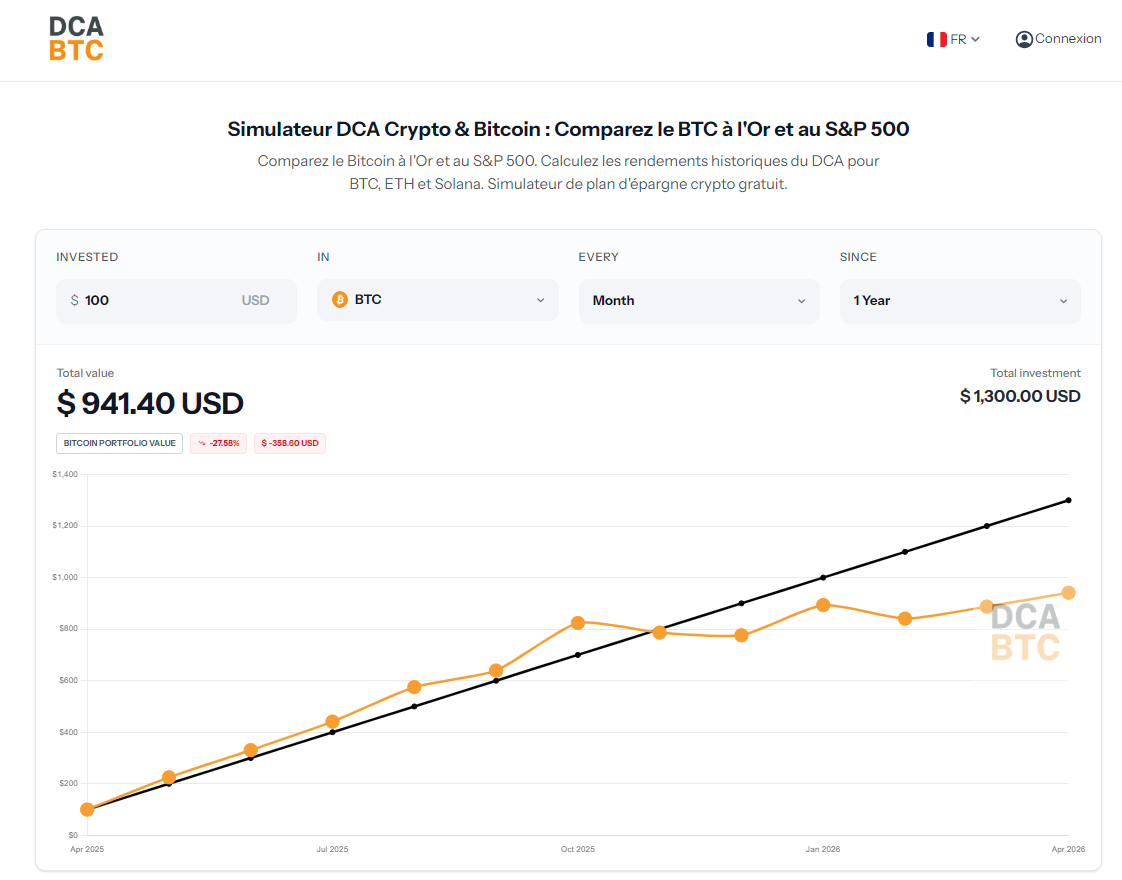Screen dimensions: 1122x880
Task: Expand the 1 Year timeframe dropdown
Action: (x=959, y=299)
